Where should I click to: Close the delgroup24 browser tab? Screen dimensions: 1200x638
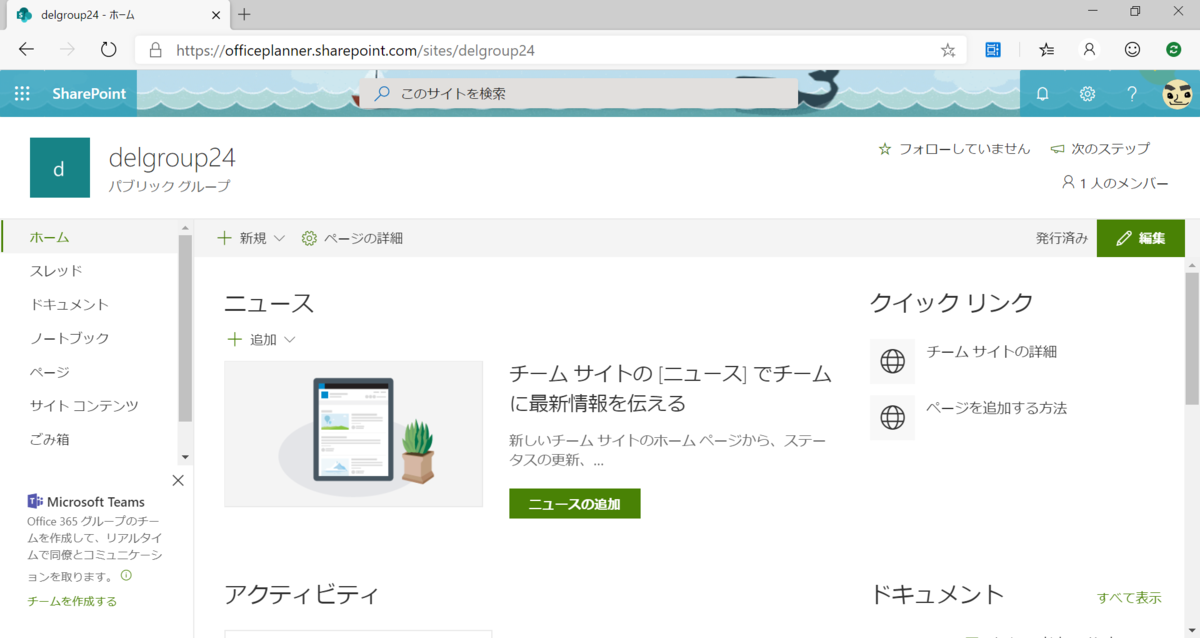(x=217, y=14)
